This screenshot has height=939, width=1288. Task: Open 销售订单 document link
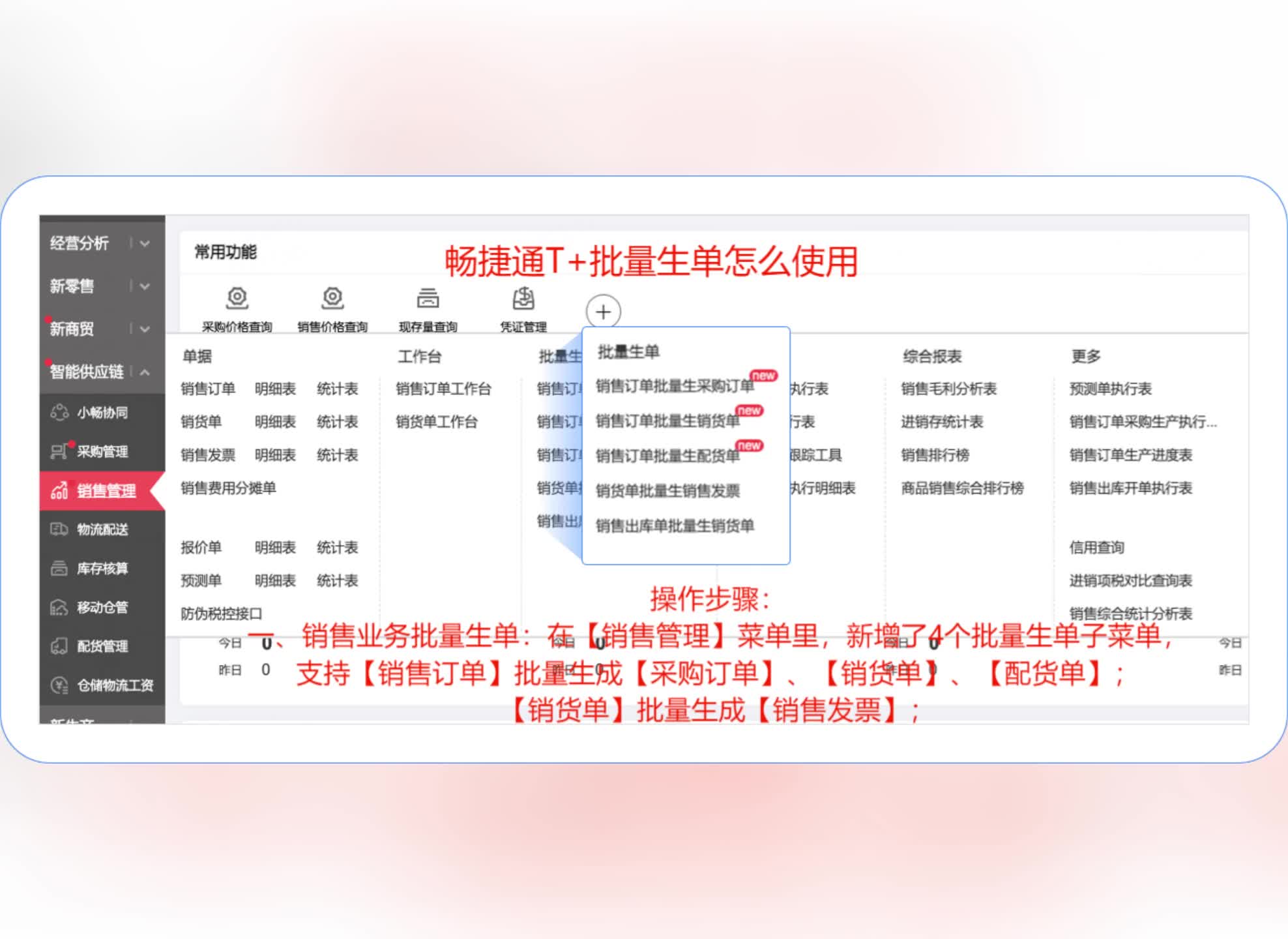[x=208, y=389]
